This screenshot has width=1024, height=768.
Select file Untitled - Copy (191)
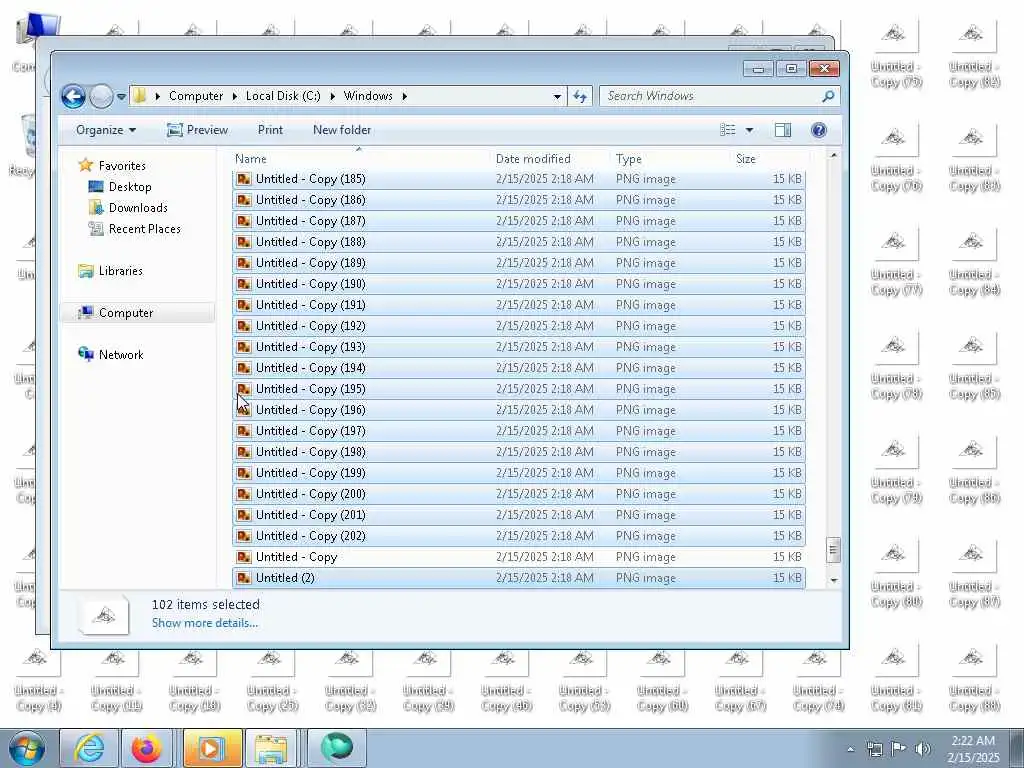coord(519,305)
